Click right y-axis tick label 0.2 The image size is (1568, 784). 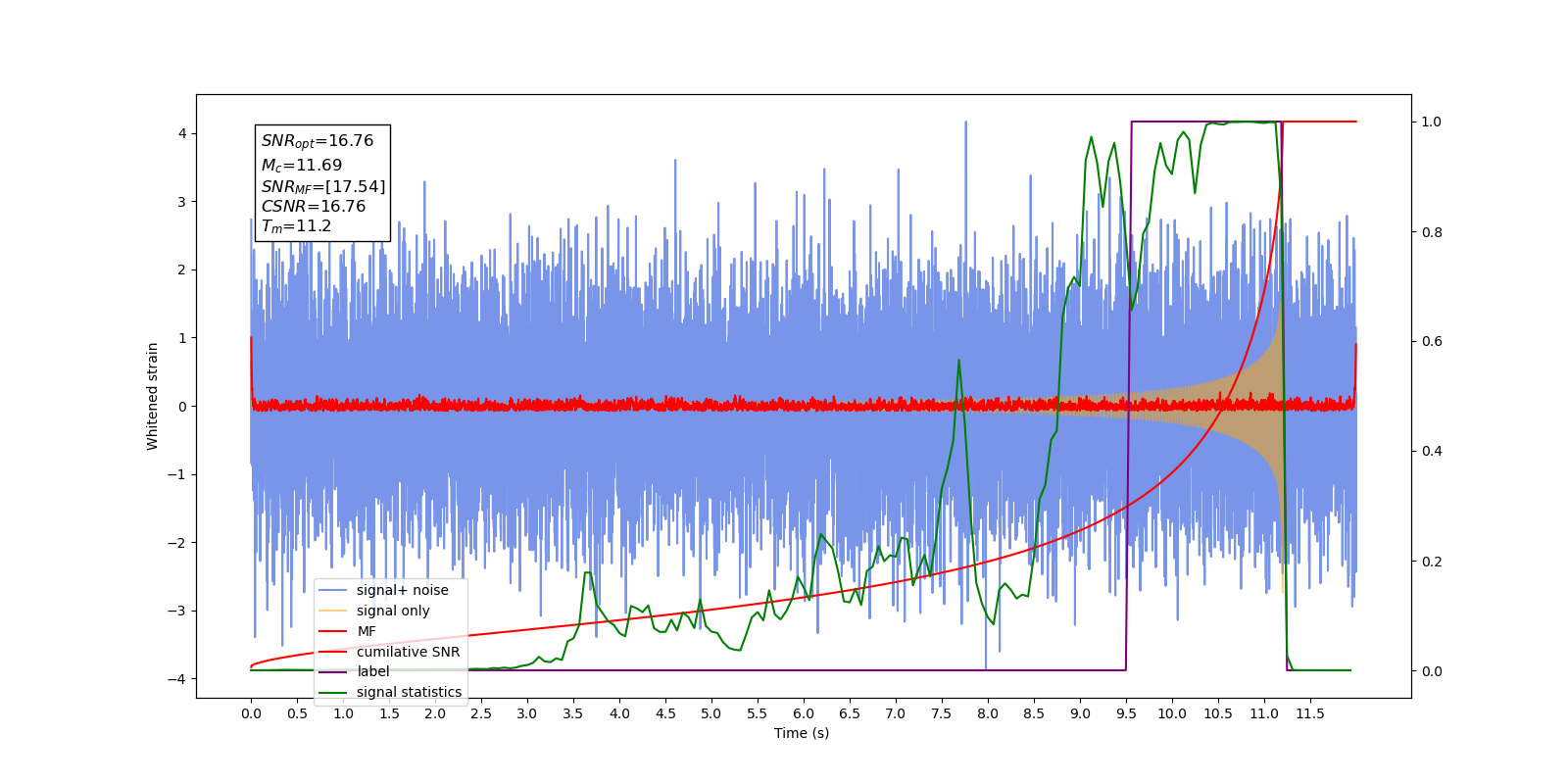[x=1432, y=562]
